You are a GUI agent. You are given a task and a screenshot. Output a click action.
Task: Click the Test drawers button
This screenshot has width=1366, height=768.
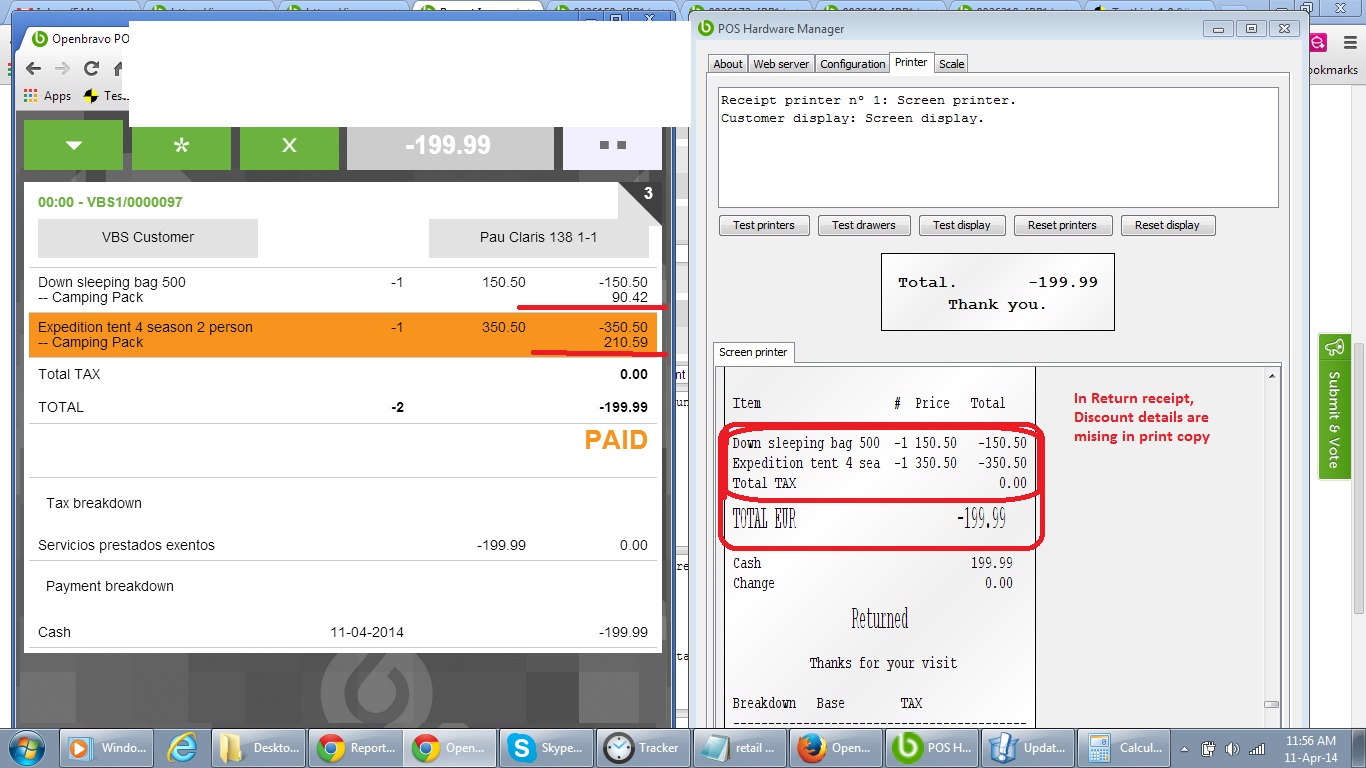[x=864, y=225]
